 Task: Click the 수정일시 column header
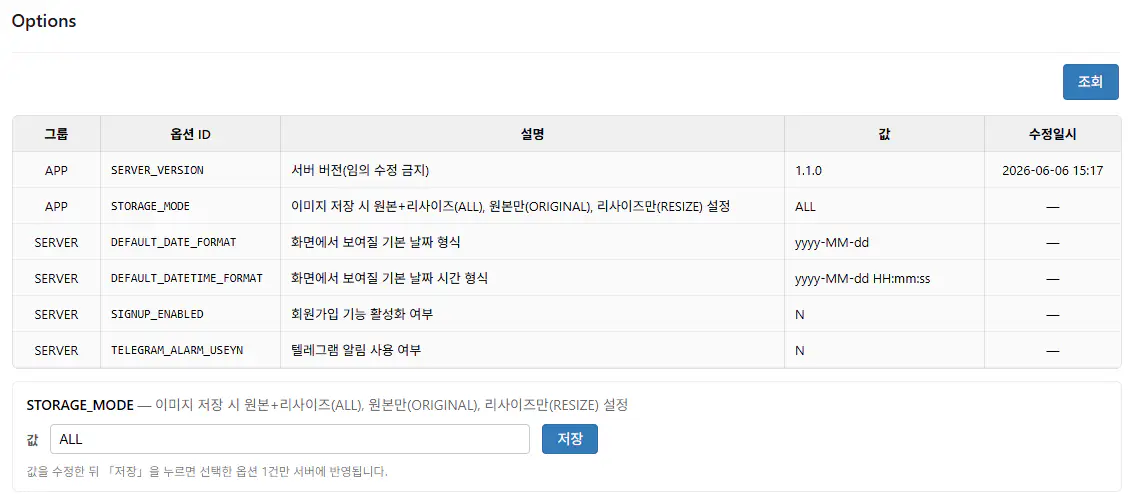point(1052,134)
